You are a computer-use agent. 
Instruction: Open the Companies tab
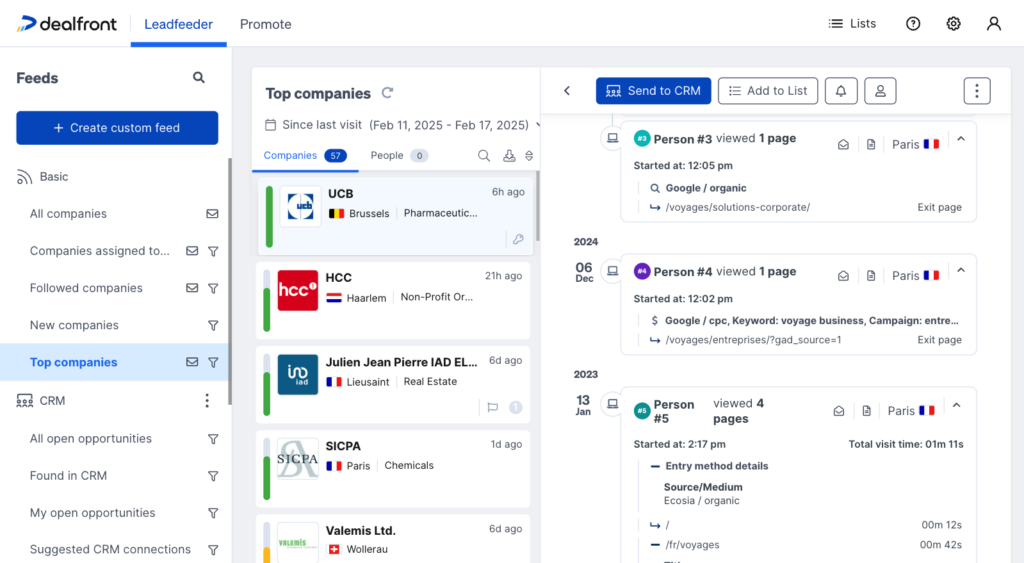[x=305, y=155]
